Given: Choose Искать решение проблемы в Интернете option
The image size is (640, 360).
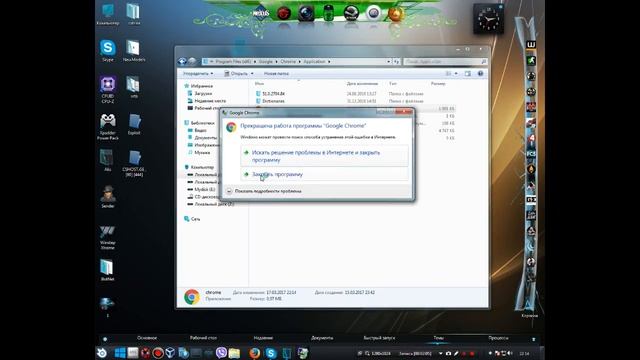Looking at the screenshot, I should [x=324, y=156].
